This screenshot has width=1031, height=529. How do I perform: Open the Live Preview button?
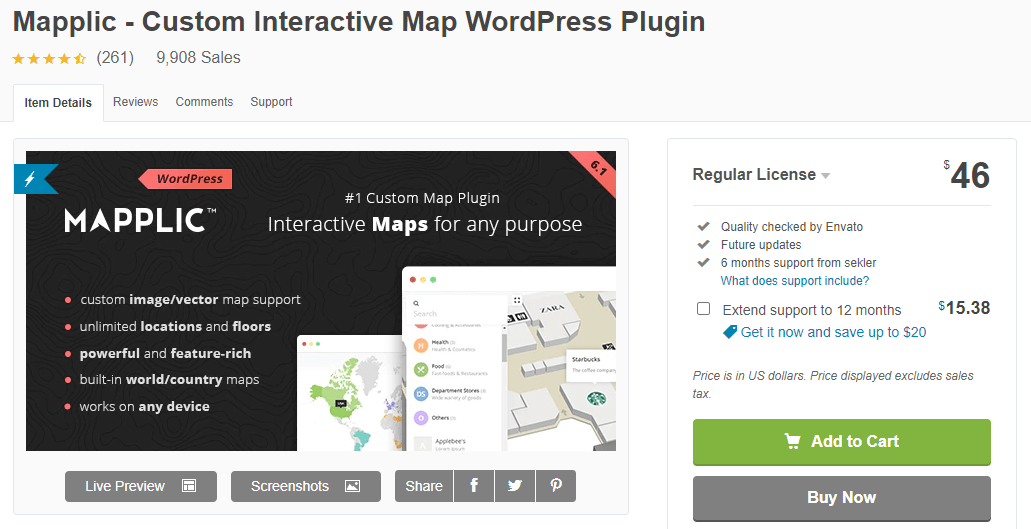pyautogui.click(x=141, y=486)
